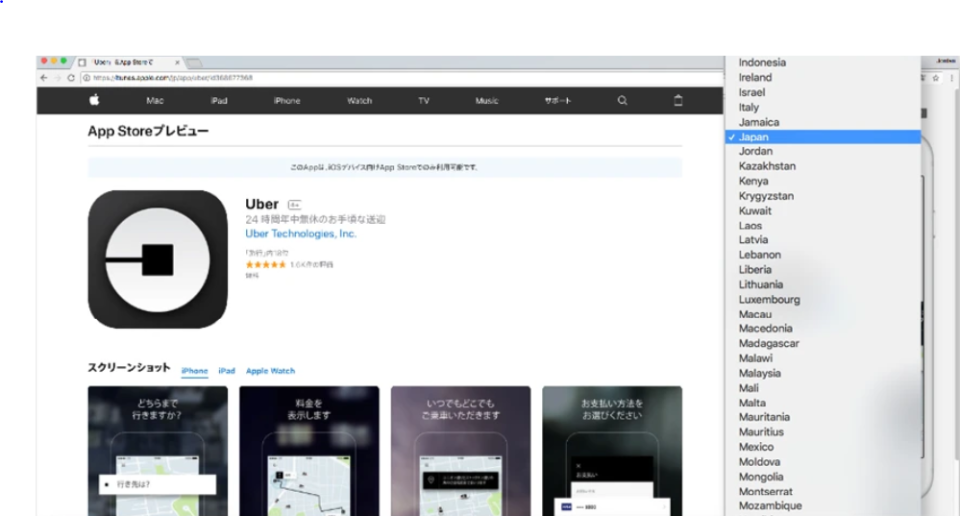Close the Uber App Store tab
960x516 pixels.
point(177,62)
